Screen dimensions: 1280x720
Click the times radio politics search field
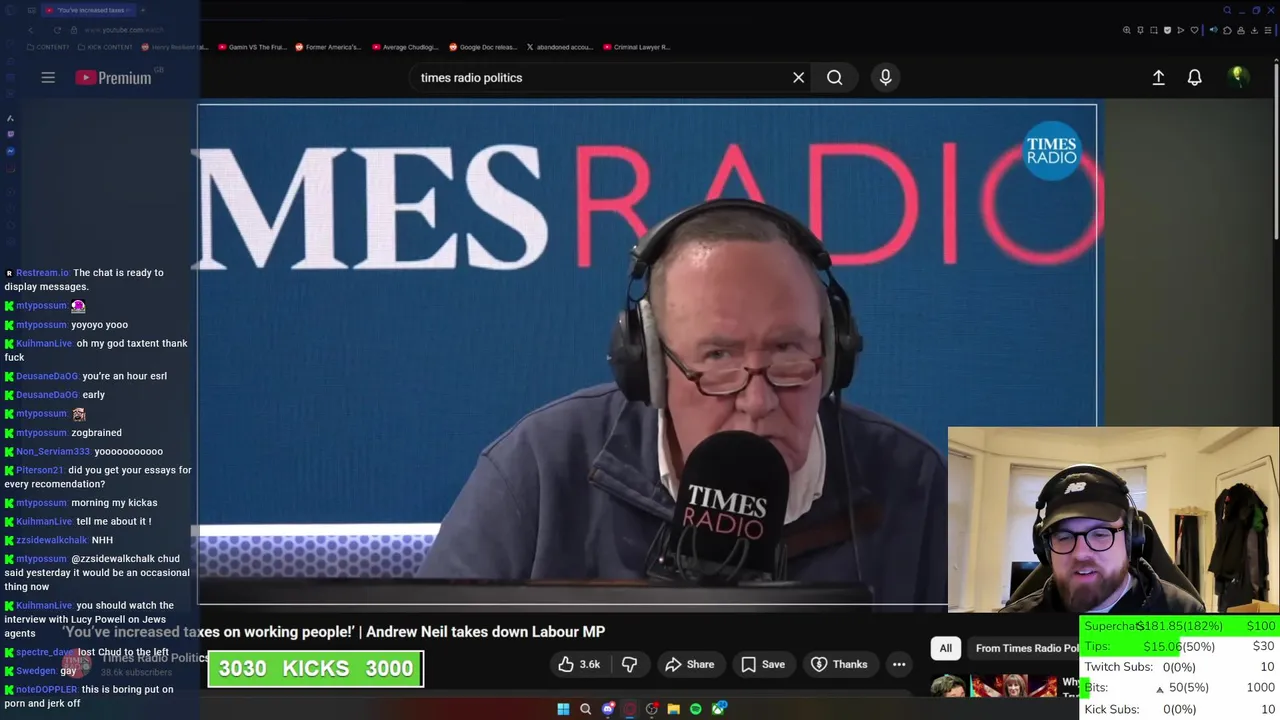(600, 77)
